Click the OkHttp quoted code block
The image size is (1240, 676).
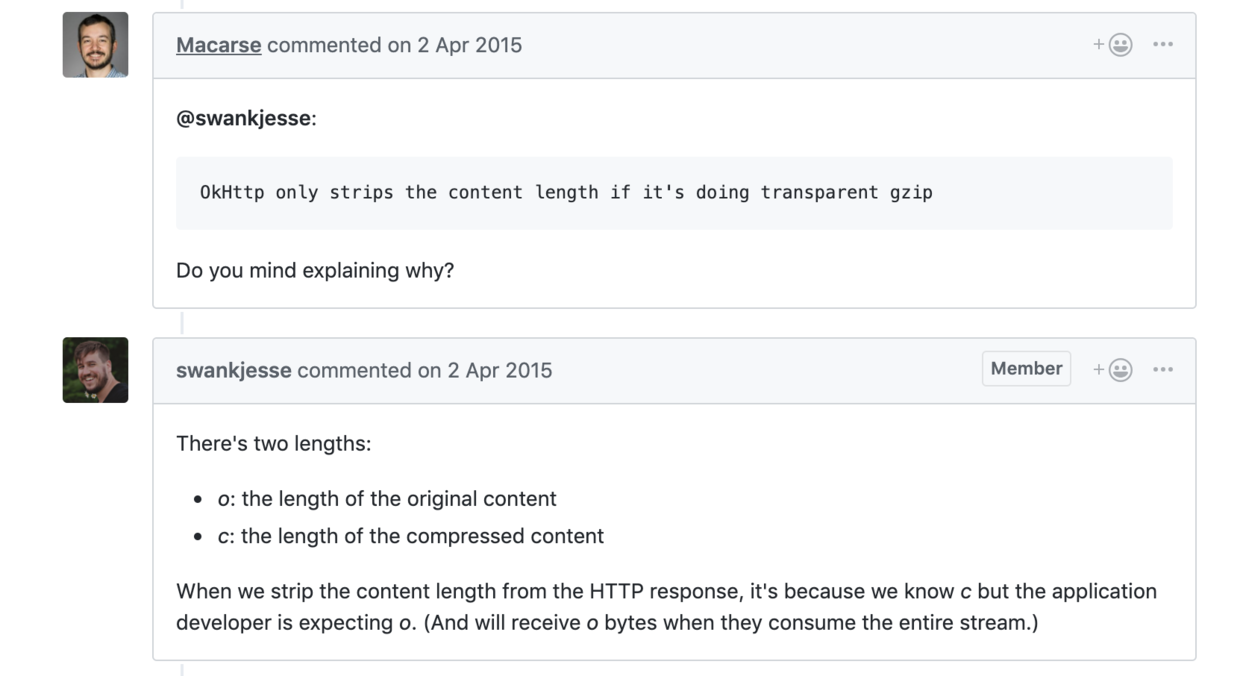click(x=566, y=193)
